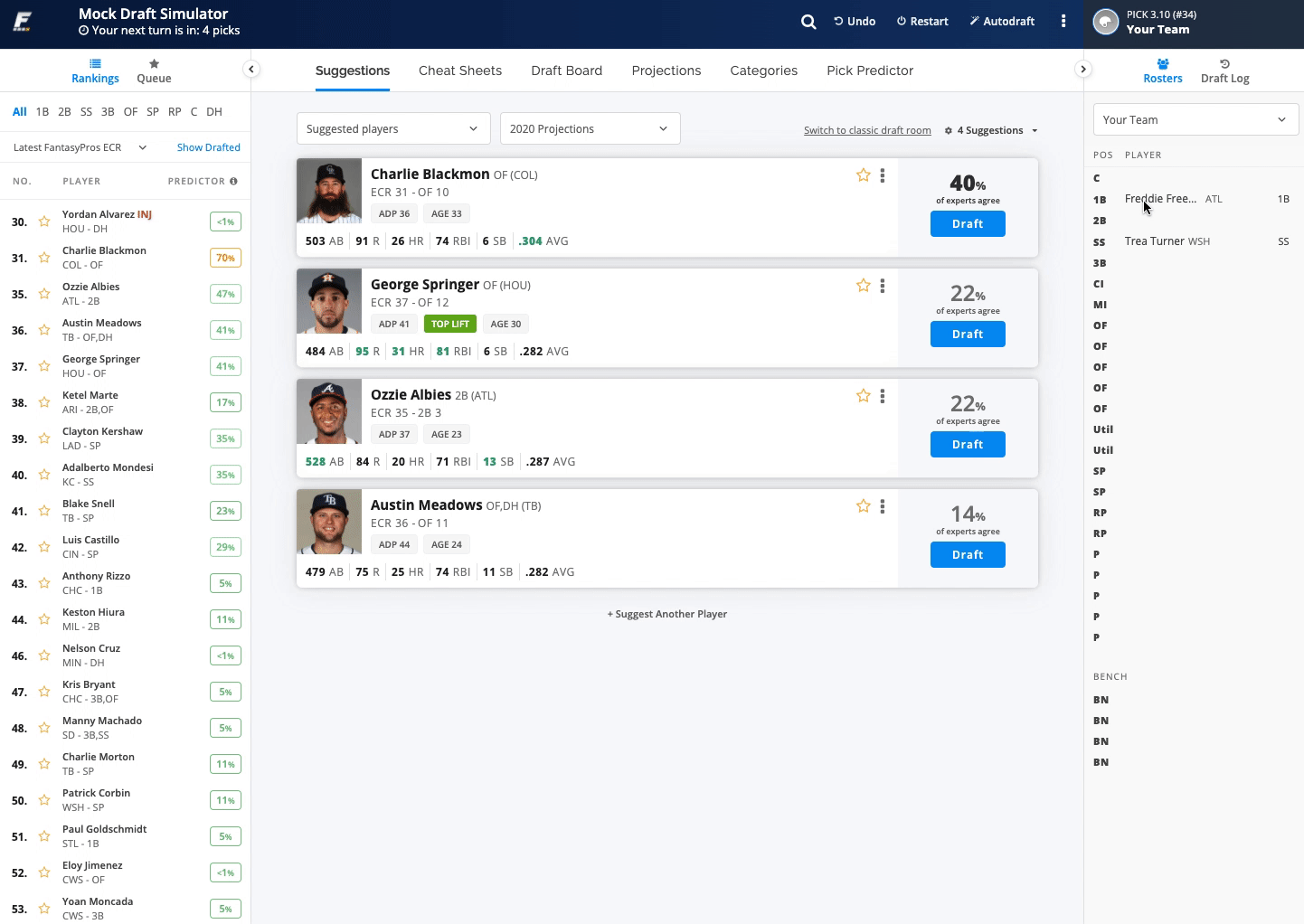Open Charlie Blackmon card options menu
Screen dimensions: 1304x924
point(883,175)
